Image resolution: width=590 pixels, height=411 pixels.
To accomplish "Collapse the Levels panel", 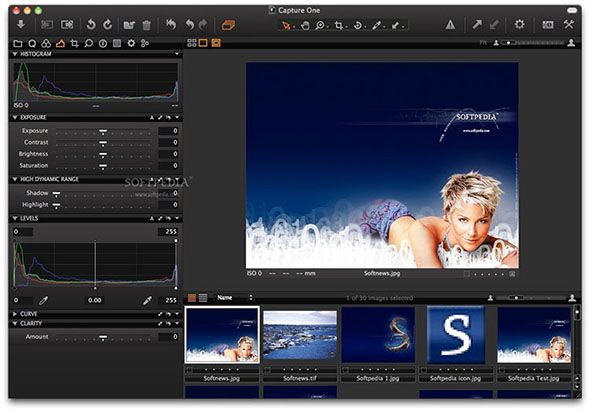I will coord(15,218).
